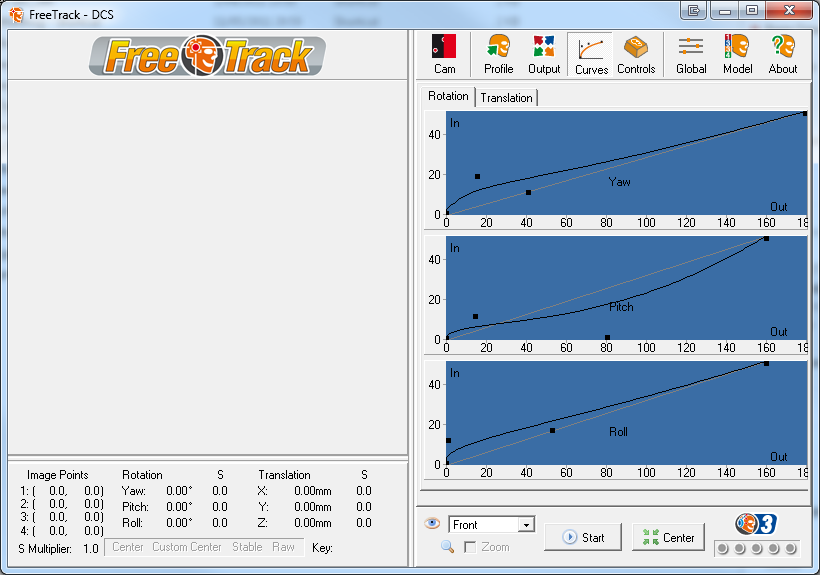Enable the Zoom checkbox

coord(470,547)
